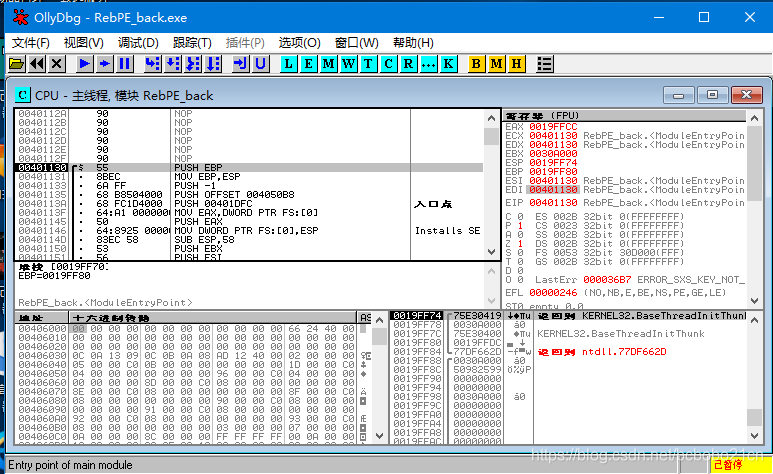Screen dimensions: 773x474
Task: Click registers pane scroll down arrow
Action: [x=754, y=300]
